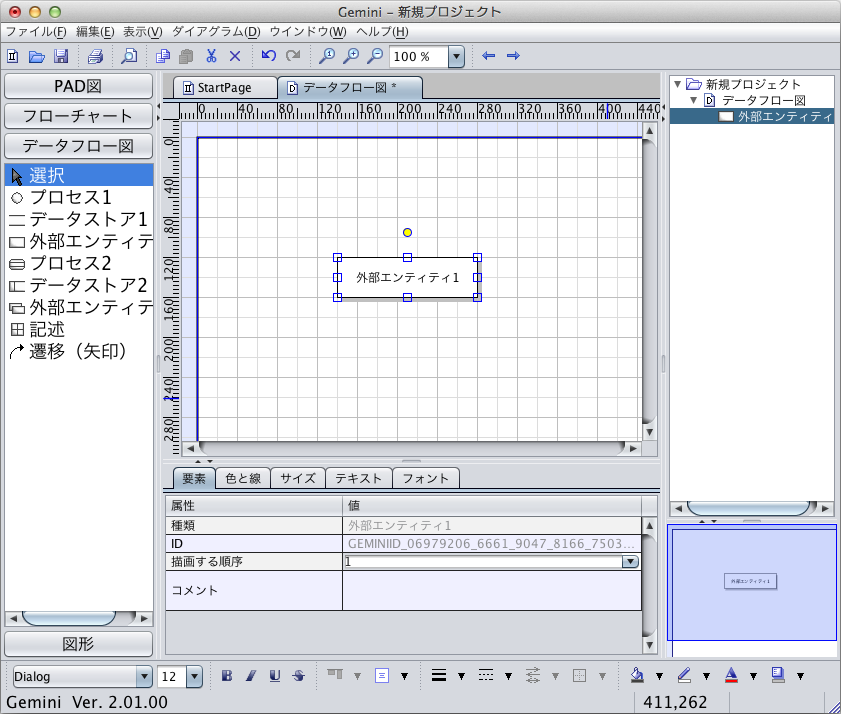Click the データフロー図 palette button
The image size is (841, 714).
pyautogui.click(x=78, y=146)
